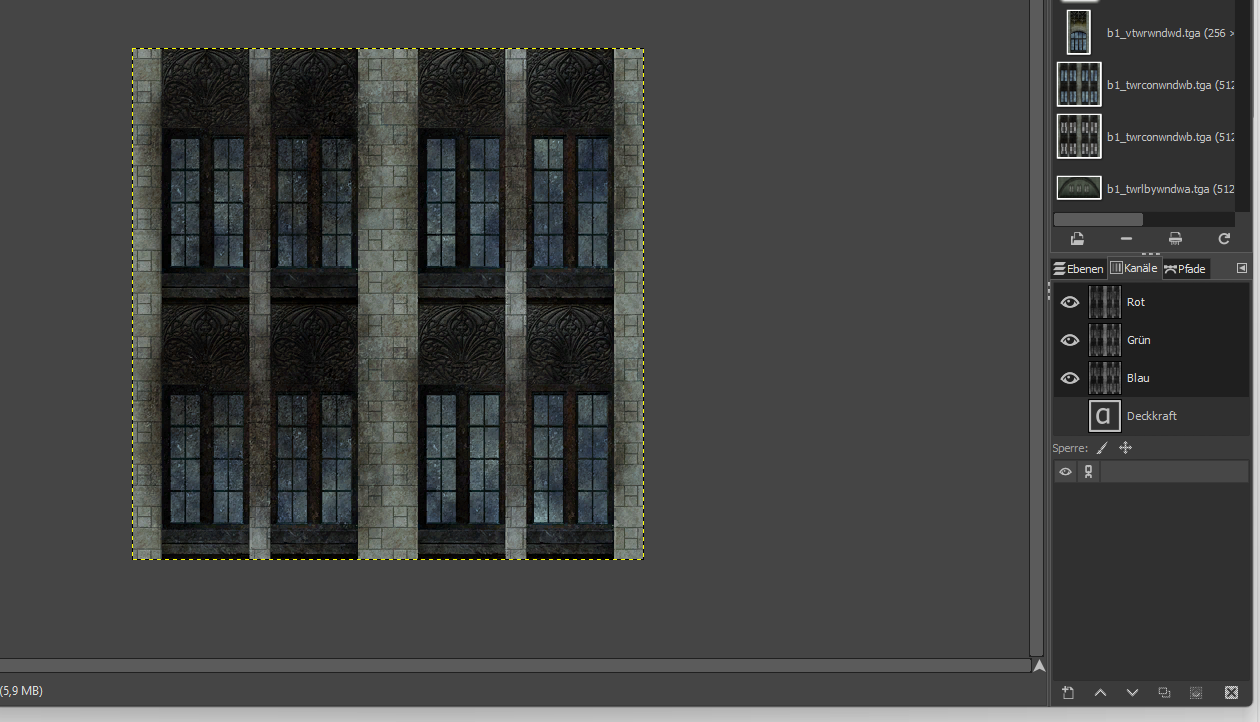The width and height of the screenshot is (1260, 722).
Task: Click the building window texture on canvas
Action: click(x=388, y=304)
